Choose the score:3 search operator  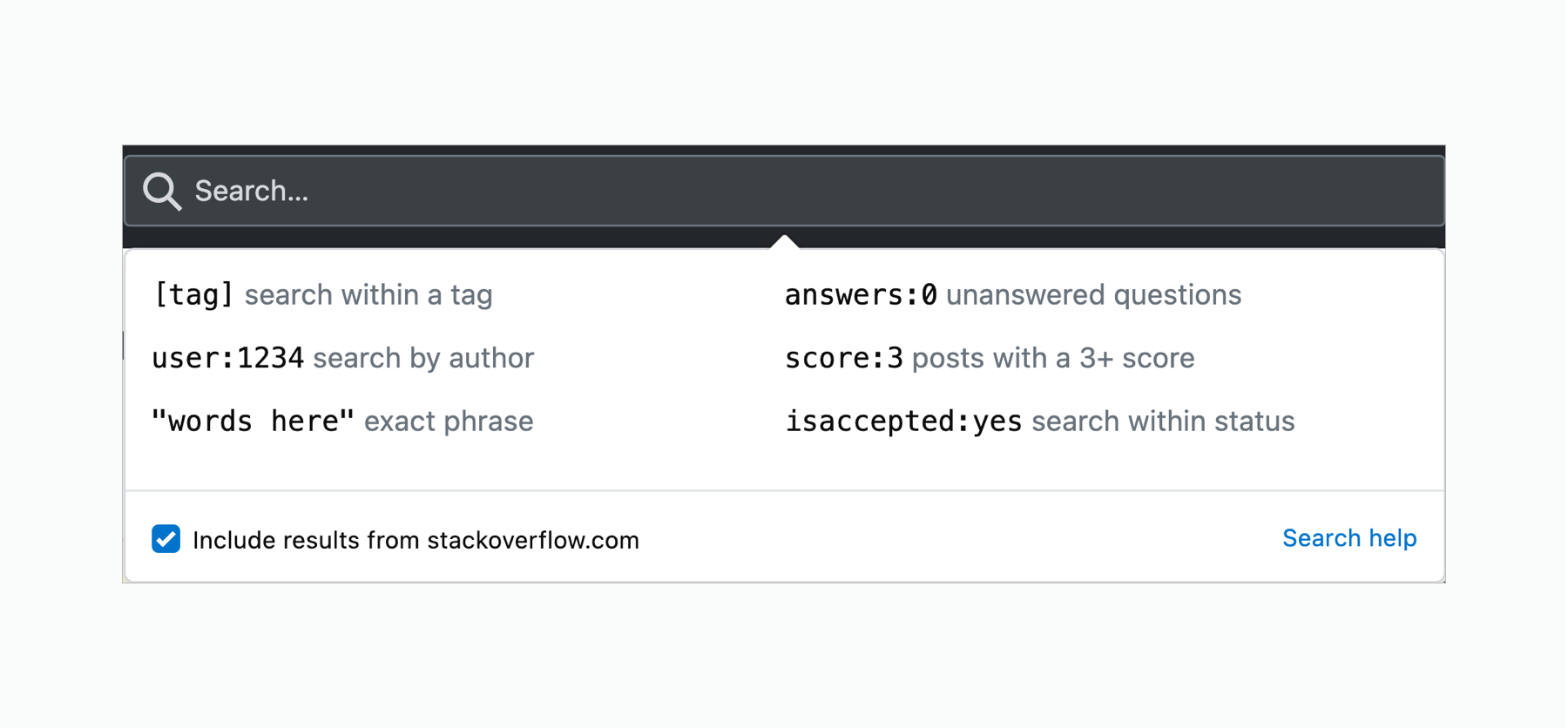coord(844,358)
